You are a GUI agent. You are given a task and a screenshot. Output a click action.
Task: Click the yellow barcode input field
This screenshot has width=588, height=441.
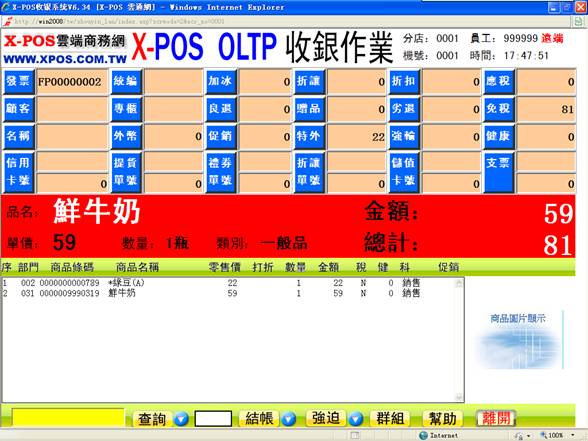(x=68, y=418)
